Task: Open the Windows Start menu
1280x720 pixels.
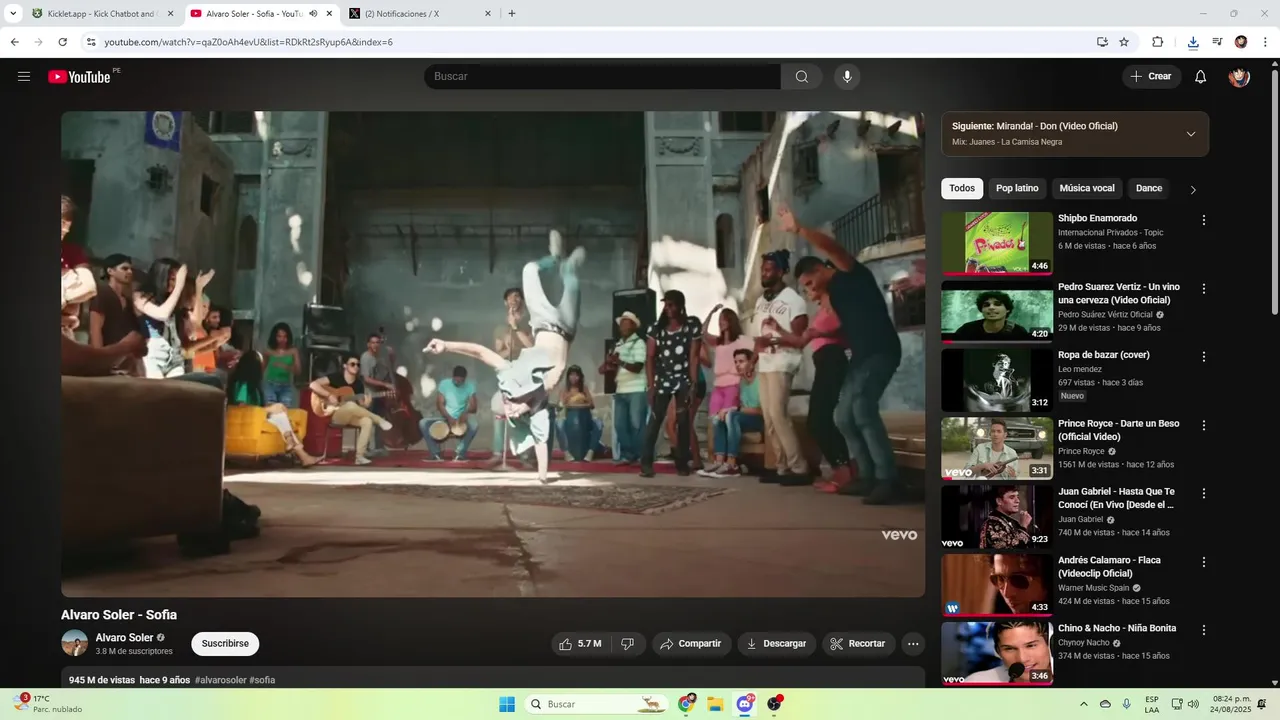Action: pyautogui.click(x=507, y=704)
